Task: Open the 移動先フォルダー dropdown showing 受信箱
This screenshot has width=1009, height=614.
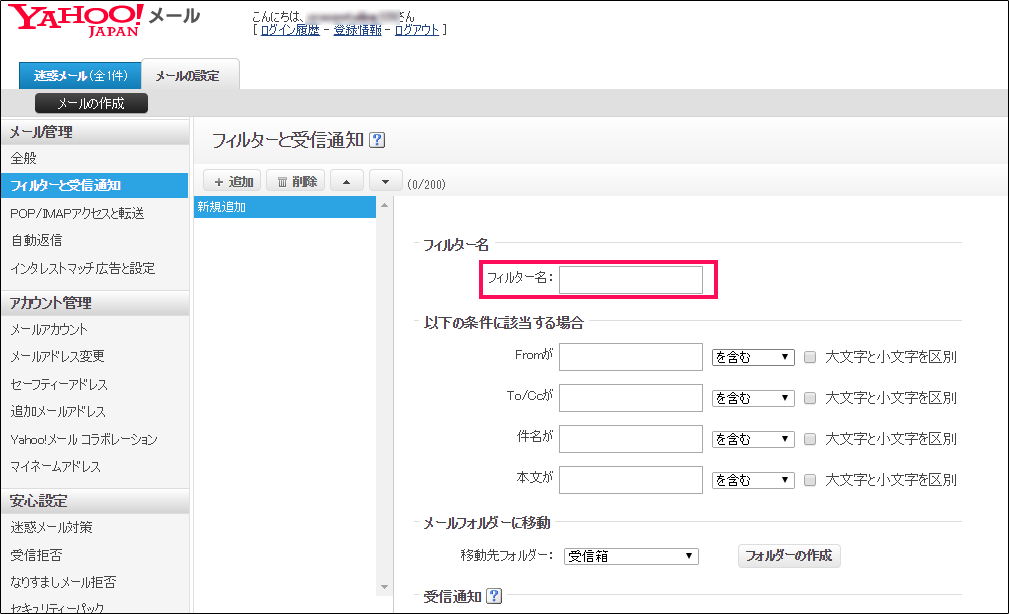Action: coord(630,556)
